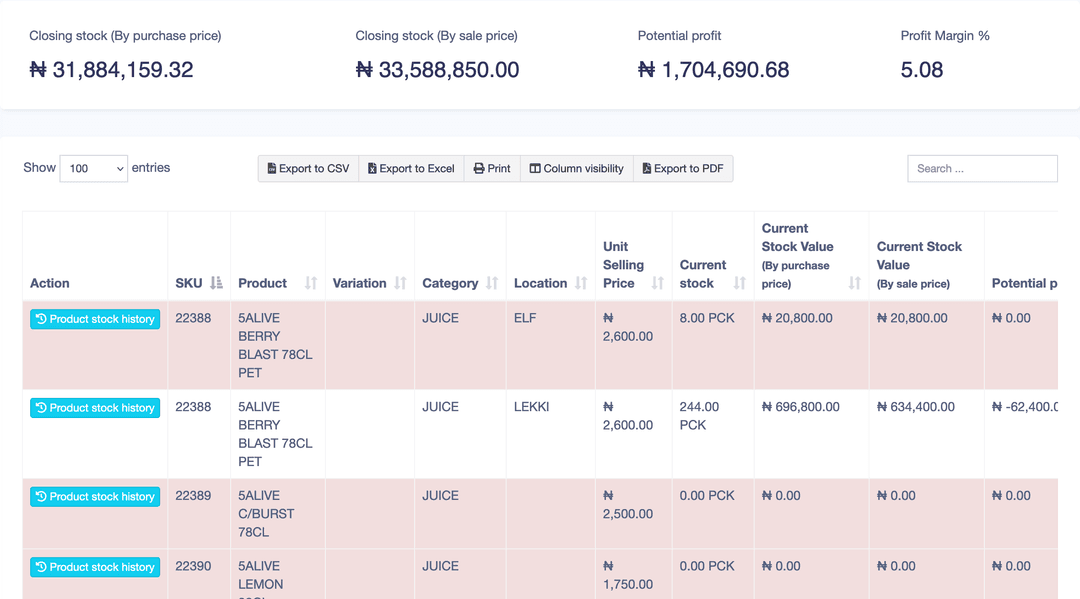This screenshot has width=1080, height=599.
Task: Click the 244.00 PCK stock value
Action: [x=699, y=416]
